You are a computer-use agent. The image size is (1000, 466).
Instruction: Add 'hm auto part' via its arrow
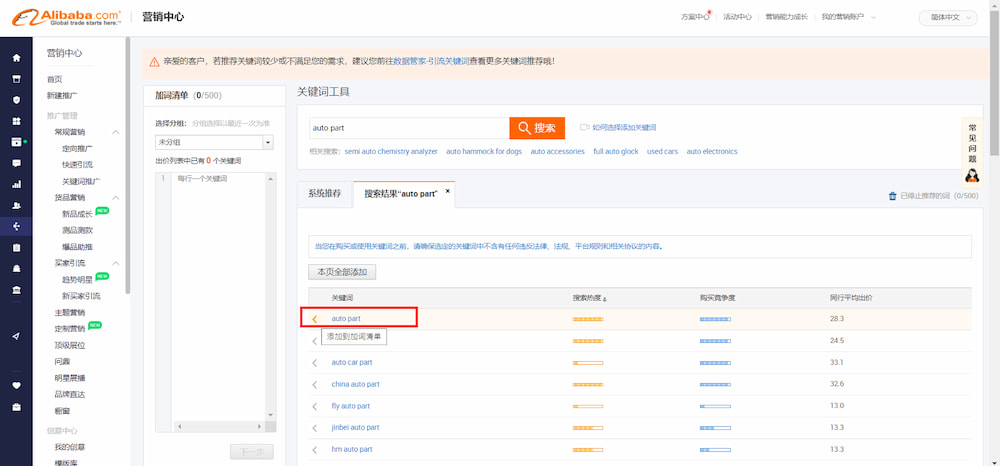click(x=314, y=449)
